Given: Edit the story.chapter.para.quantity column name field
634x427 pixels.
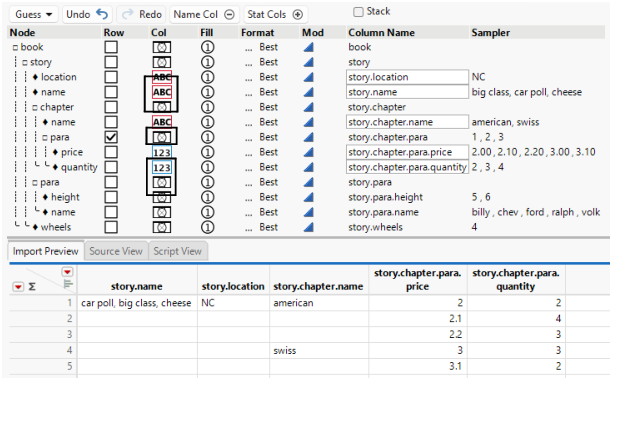Looking at the screenshot, I should point(407,167).
